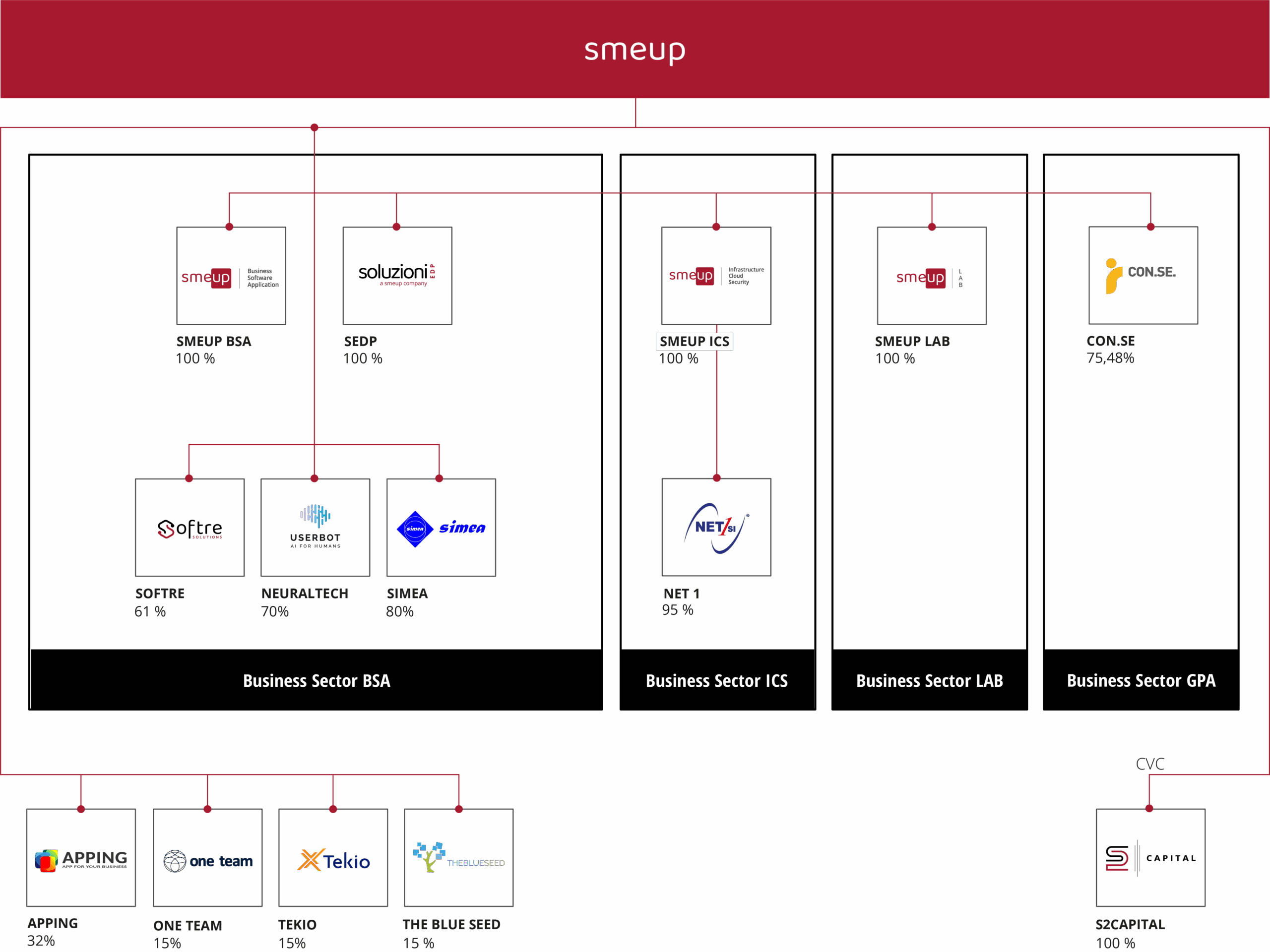Select the S2 Capital logo tile
This screenshot has width=1270, height=952.
tap(1150, 858)
